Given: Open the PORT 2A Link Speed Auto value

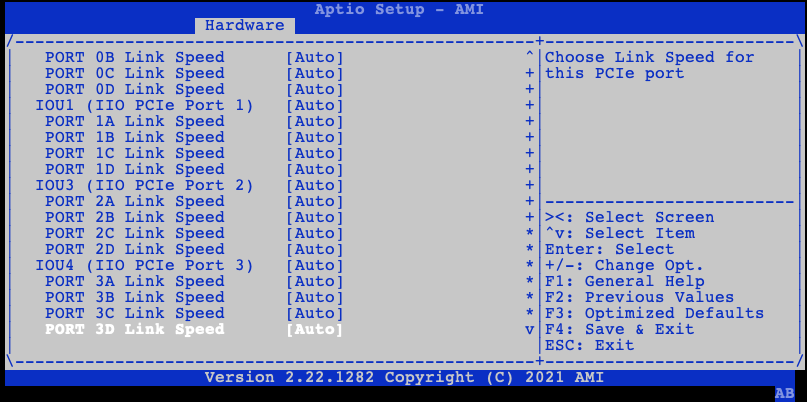Looking at the screenshot, I should (314, 201).
